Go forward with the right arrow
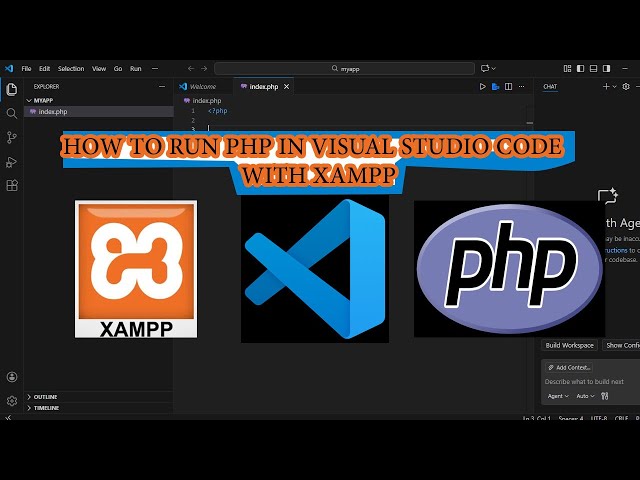This screenshot has height=480, width=640. click(204, 69)
